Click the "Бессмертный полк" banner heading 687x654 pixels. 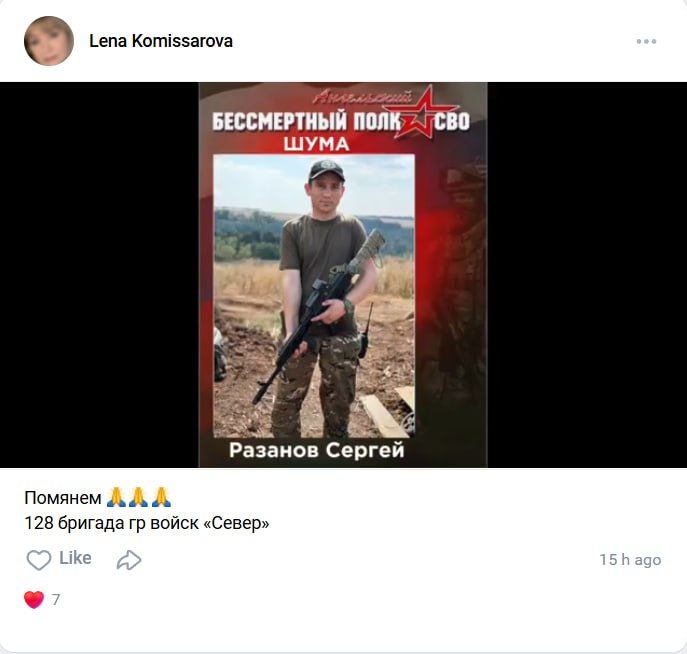306,122
